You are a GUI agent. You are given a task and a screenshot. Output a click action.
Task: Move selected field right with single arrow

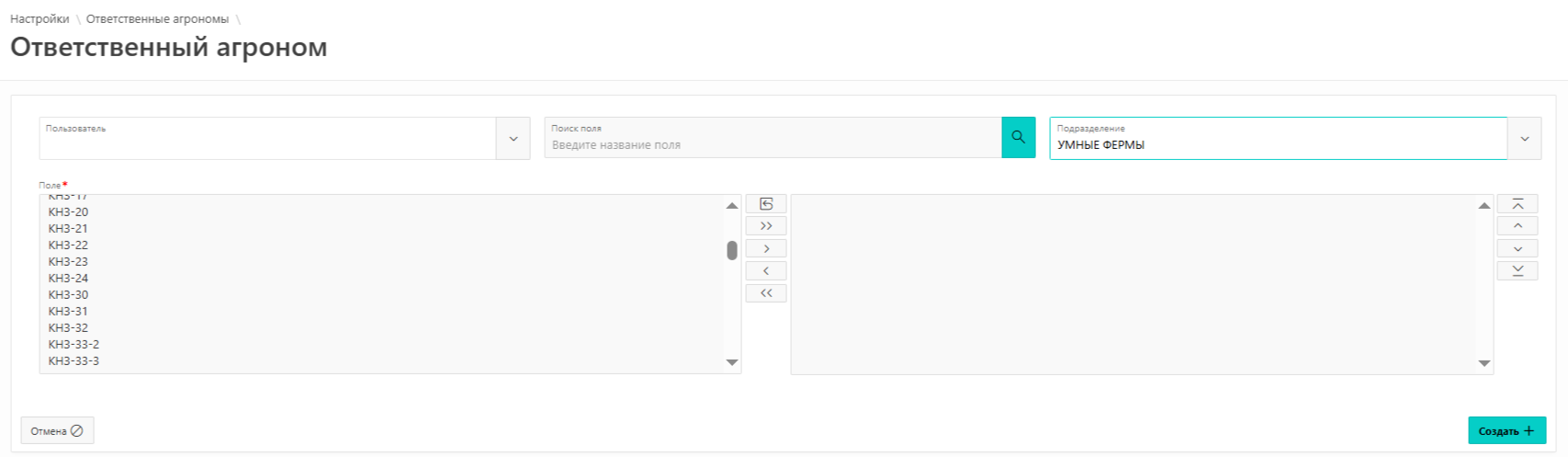click(x=766, y=248)
